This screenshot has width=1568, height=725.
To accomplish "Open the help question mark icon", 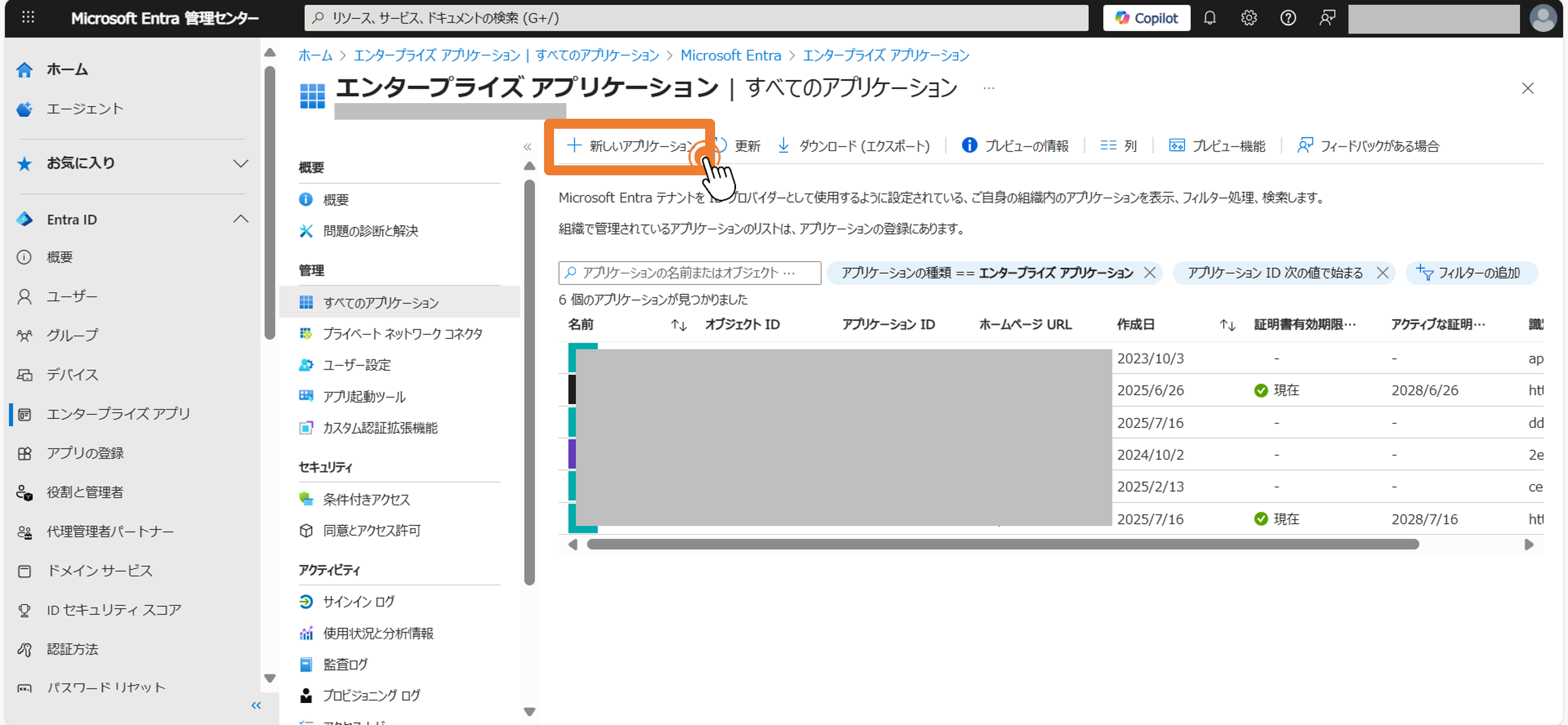I will tap(1288, 18).
